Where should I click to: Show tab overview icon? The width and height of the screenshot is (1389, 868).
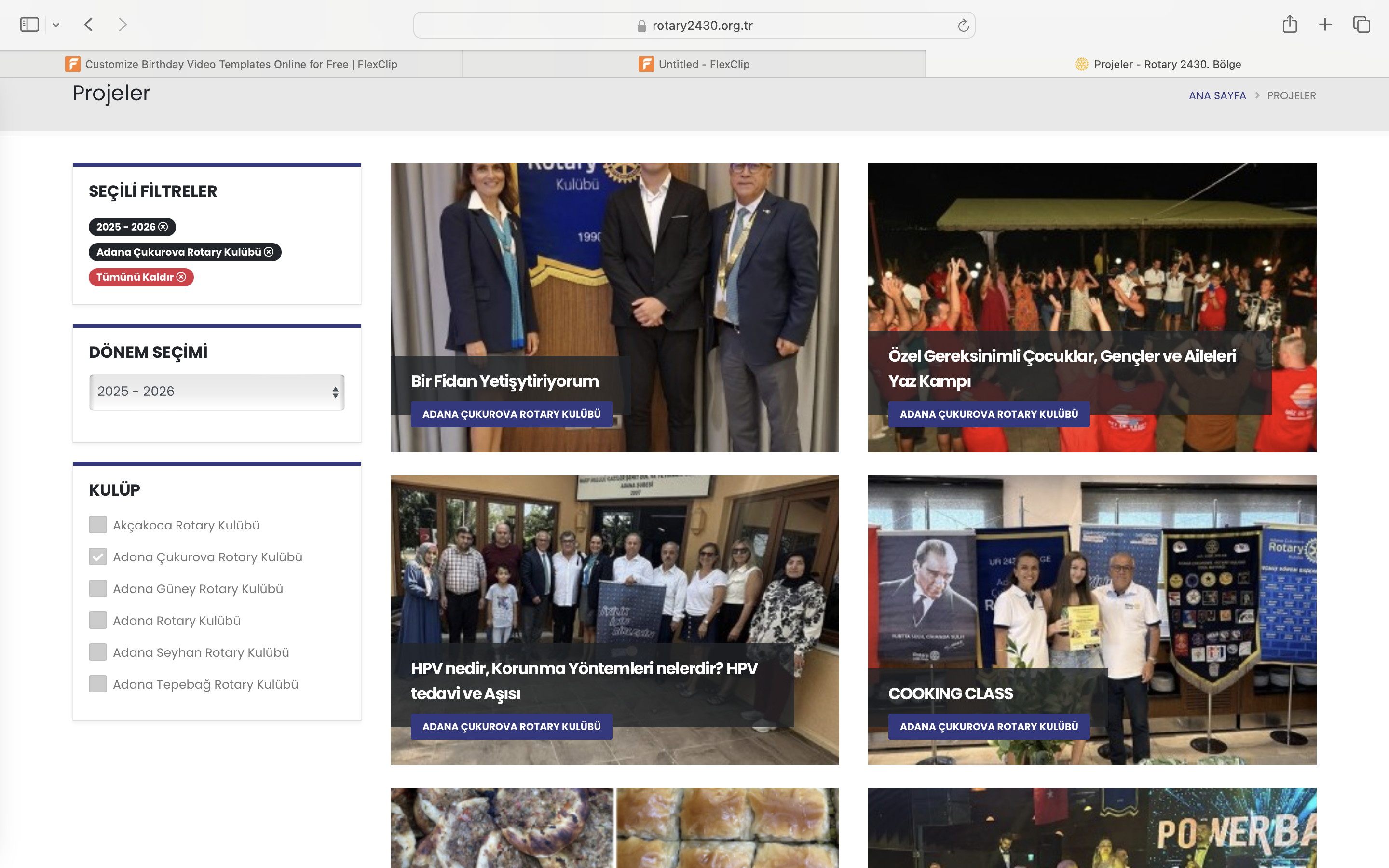1361,25
